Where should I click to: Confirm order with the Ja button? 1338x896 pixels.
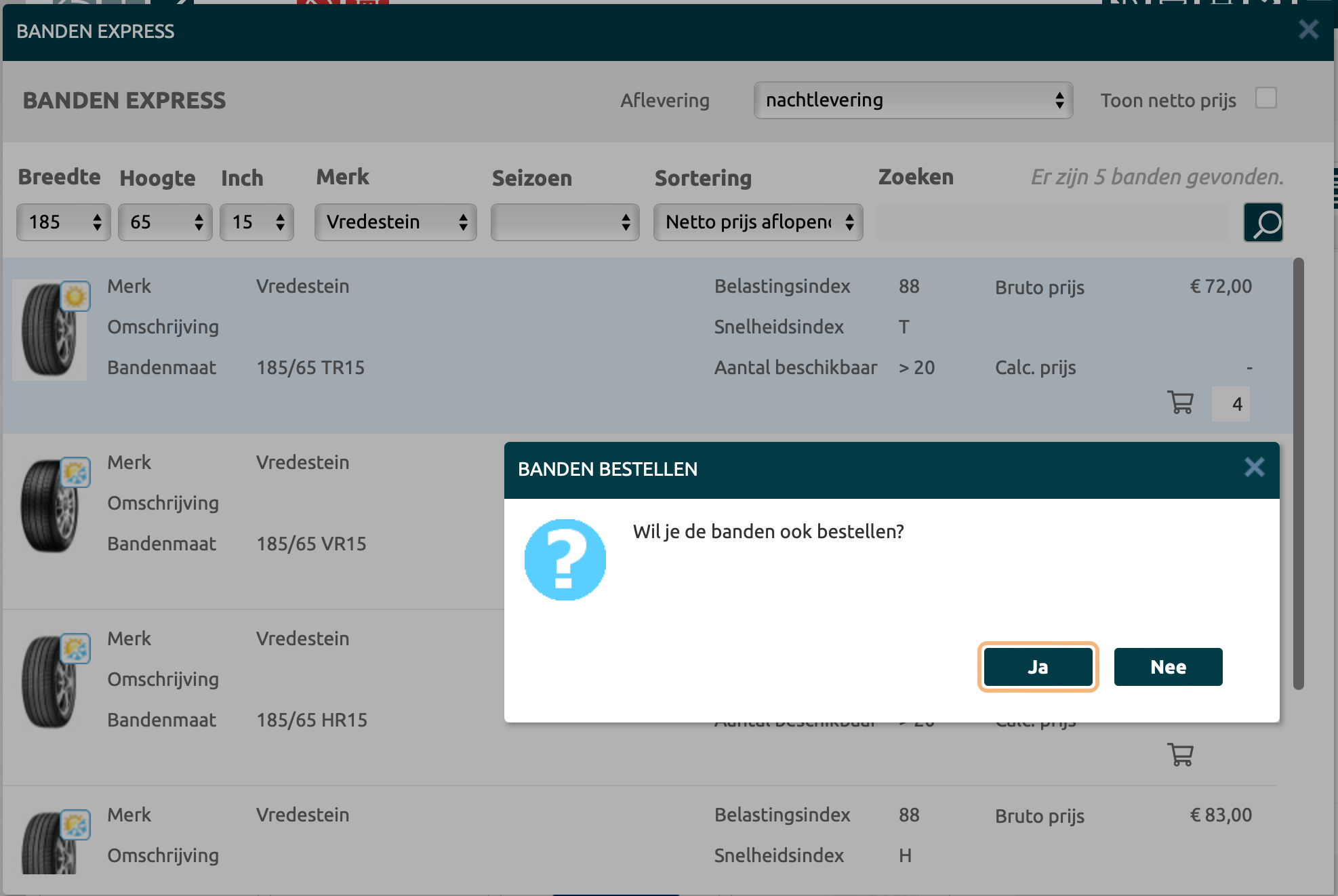(x=1037, y=667)
